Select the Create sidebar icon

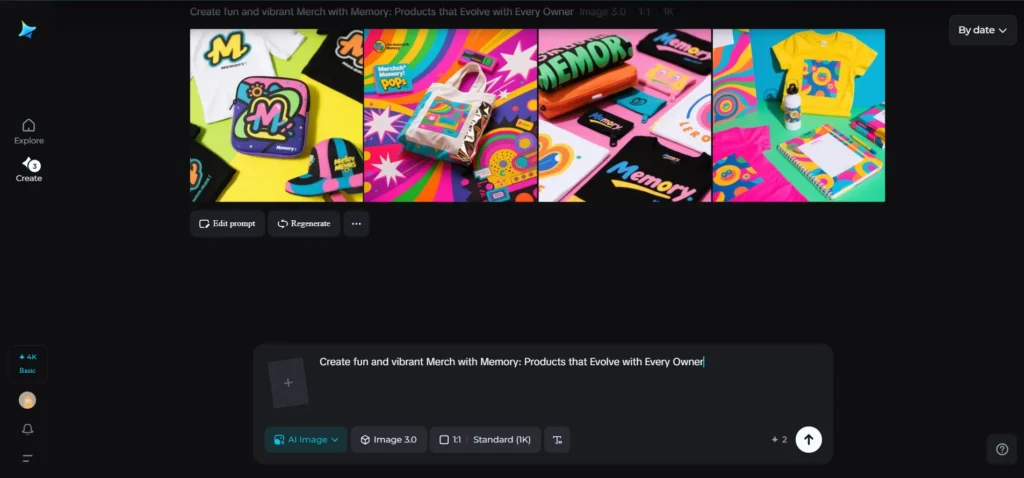click(28, 169)
